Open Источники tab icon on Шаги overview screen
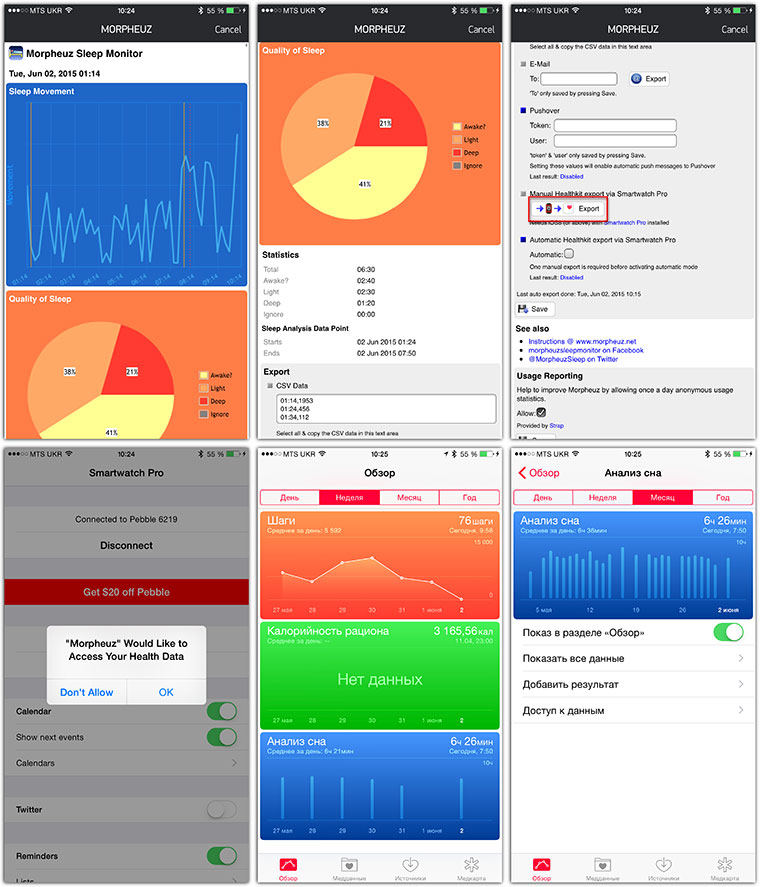The width and height of the screenshot is (760, 887). (x=410, y=864)
